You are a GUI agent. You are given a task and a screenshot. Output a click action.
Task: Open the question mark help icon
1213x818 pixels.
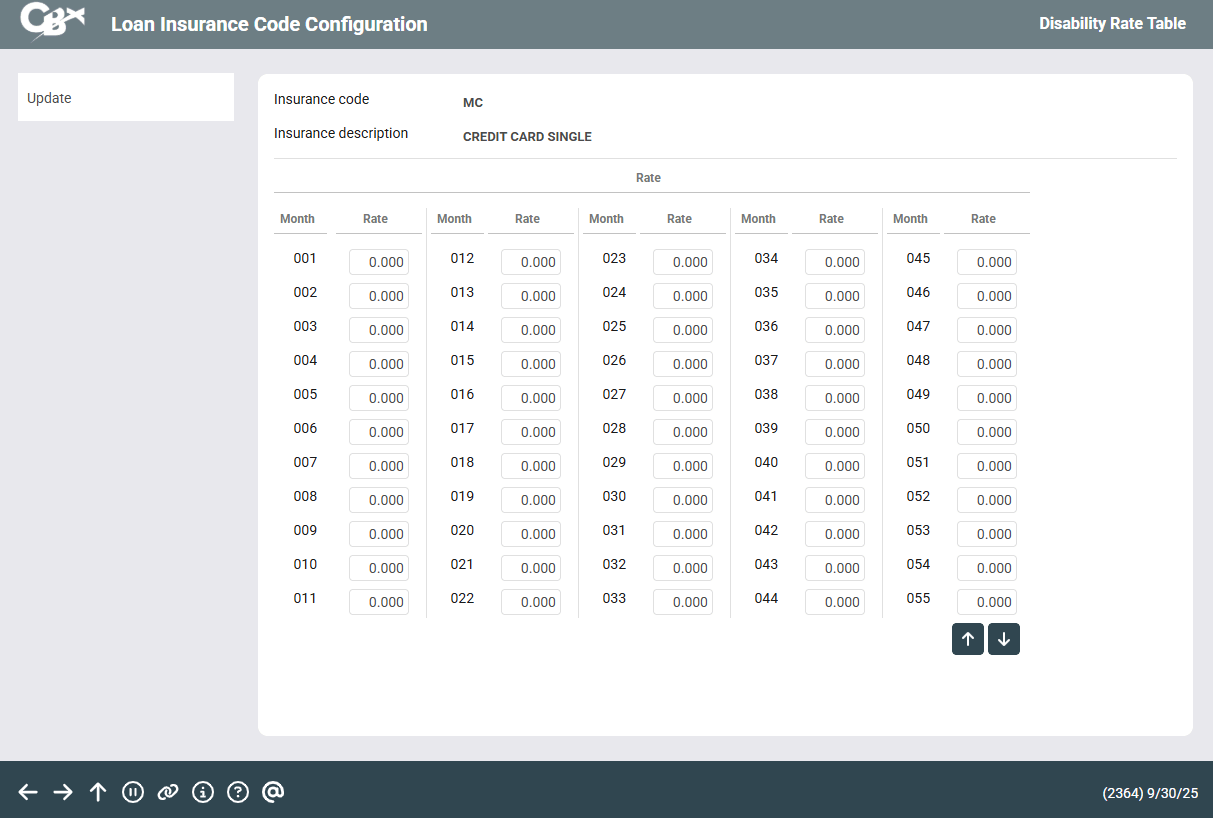click(x=237, y=792)
